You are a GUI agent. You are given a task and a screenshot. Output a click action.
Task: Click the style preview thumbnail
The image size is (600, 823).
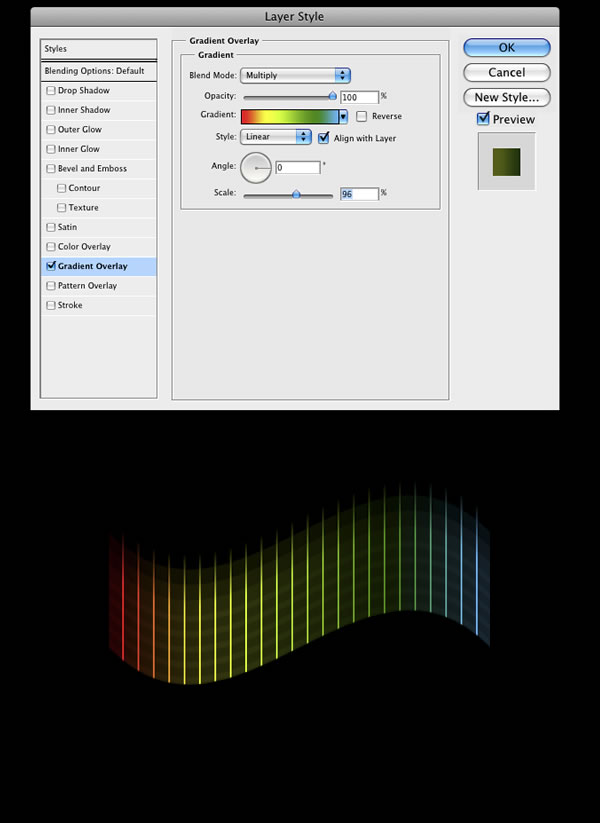point(507,162)
